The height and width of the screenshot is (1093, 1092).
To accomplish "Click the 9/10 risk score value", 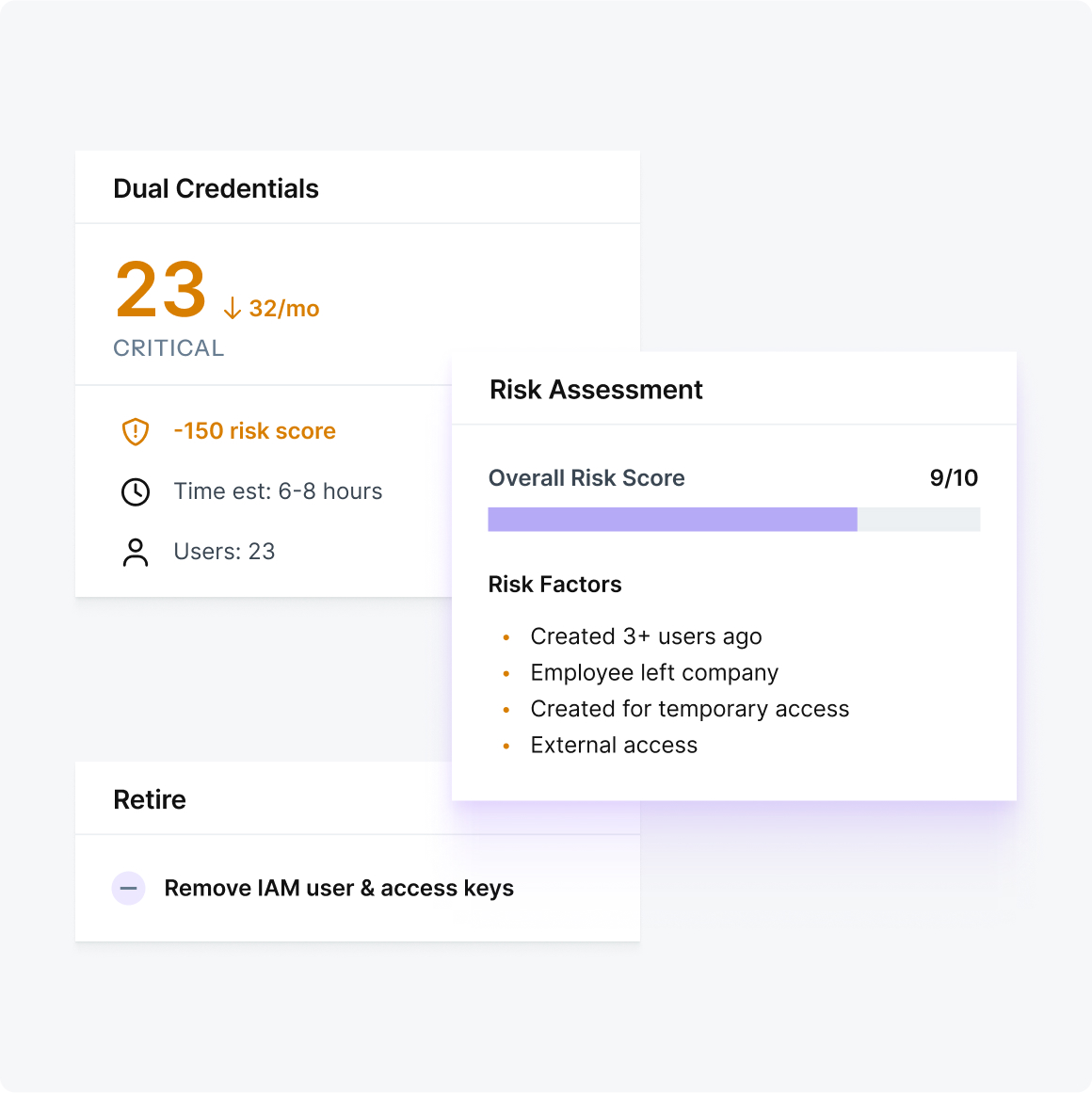I will coord(954,478).
